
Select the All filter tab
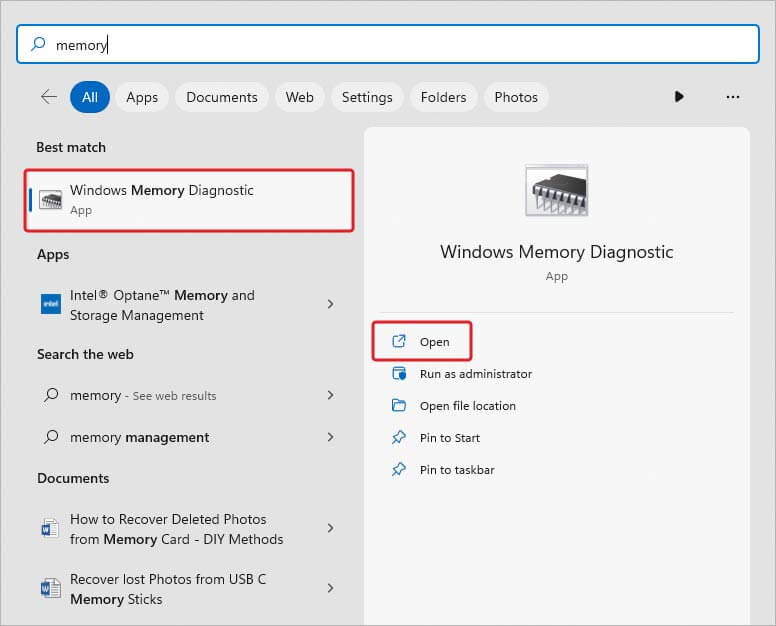(90, 97)
